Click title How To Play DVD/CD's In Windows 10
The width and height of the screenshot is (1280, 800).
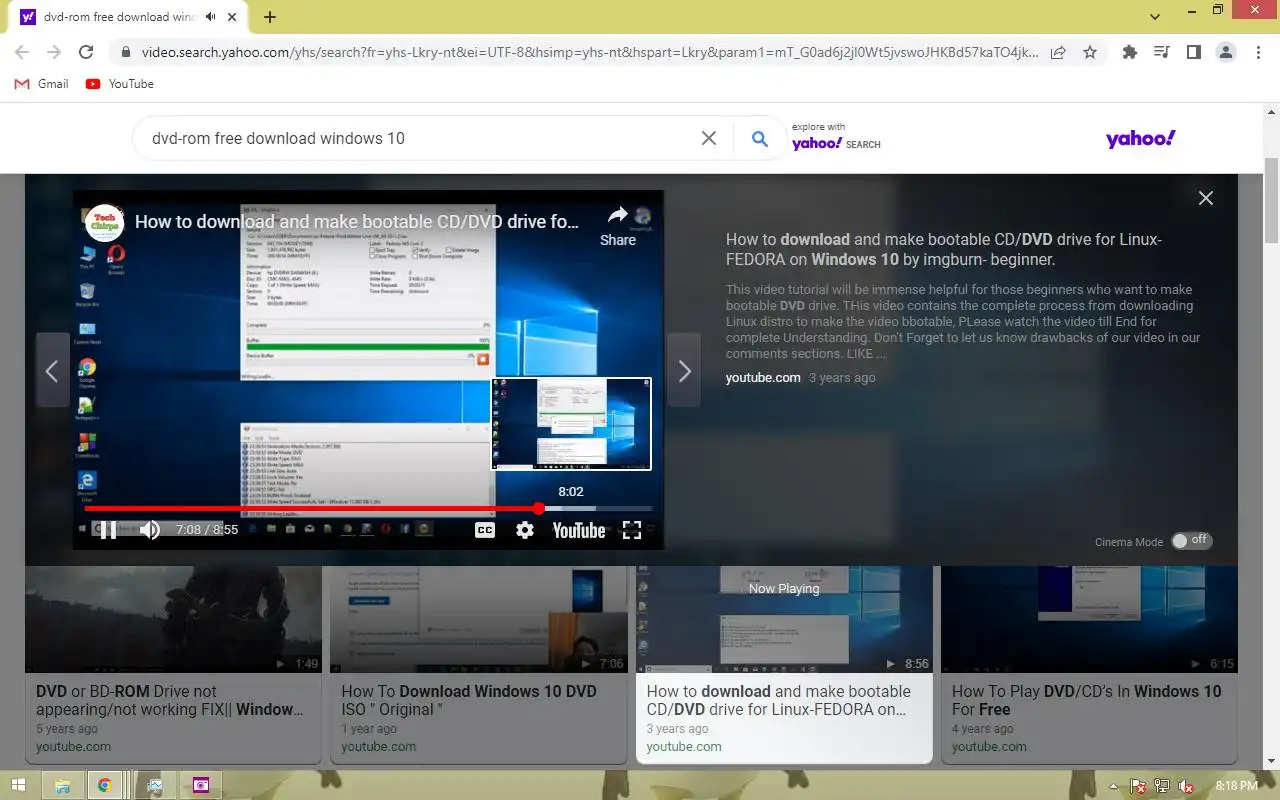[x=1086, y=700]
